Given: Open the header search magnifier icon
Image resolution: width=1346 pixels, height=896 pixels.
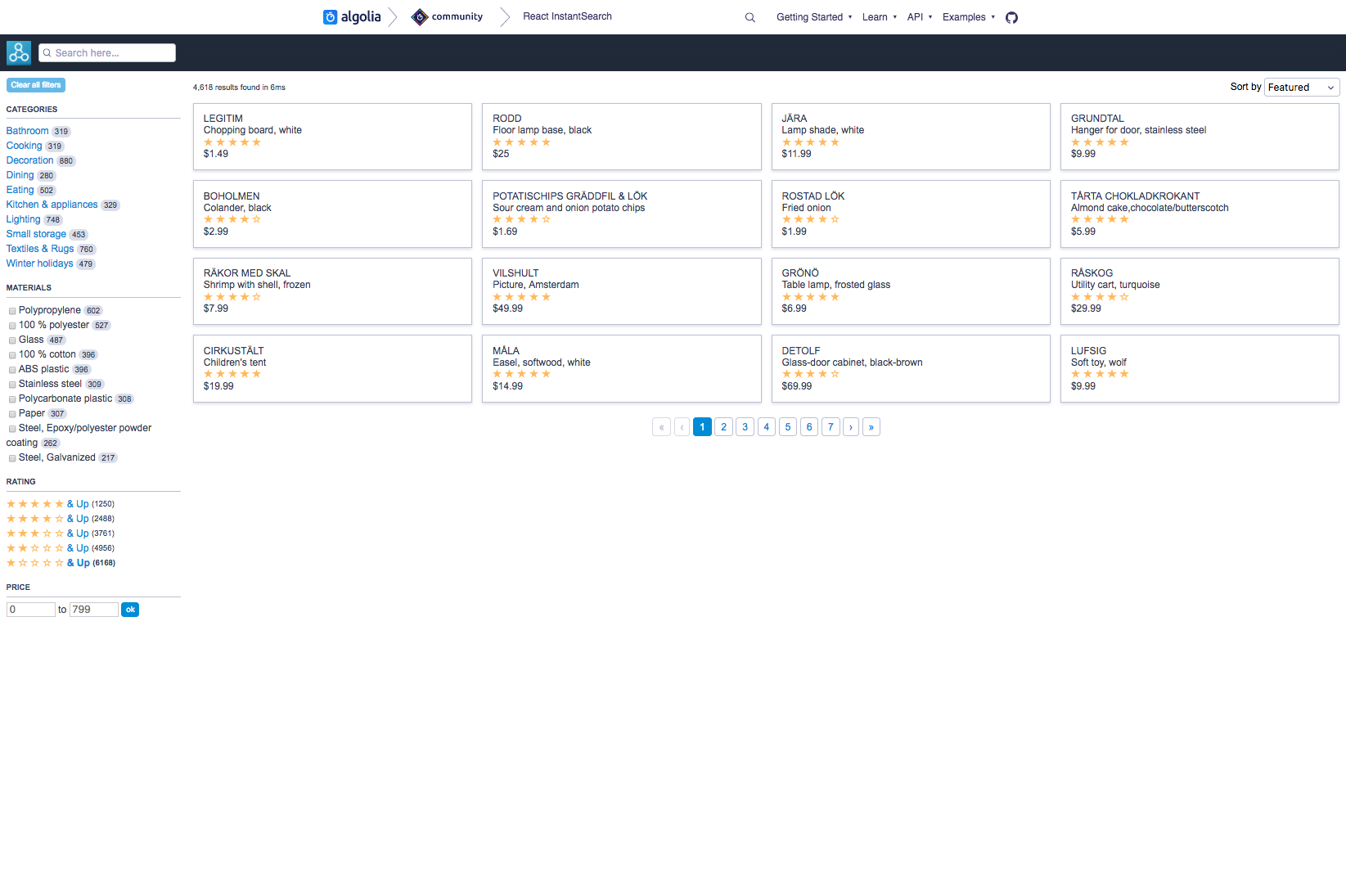Looking at the screenshot, I should pos(750,16).
